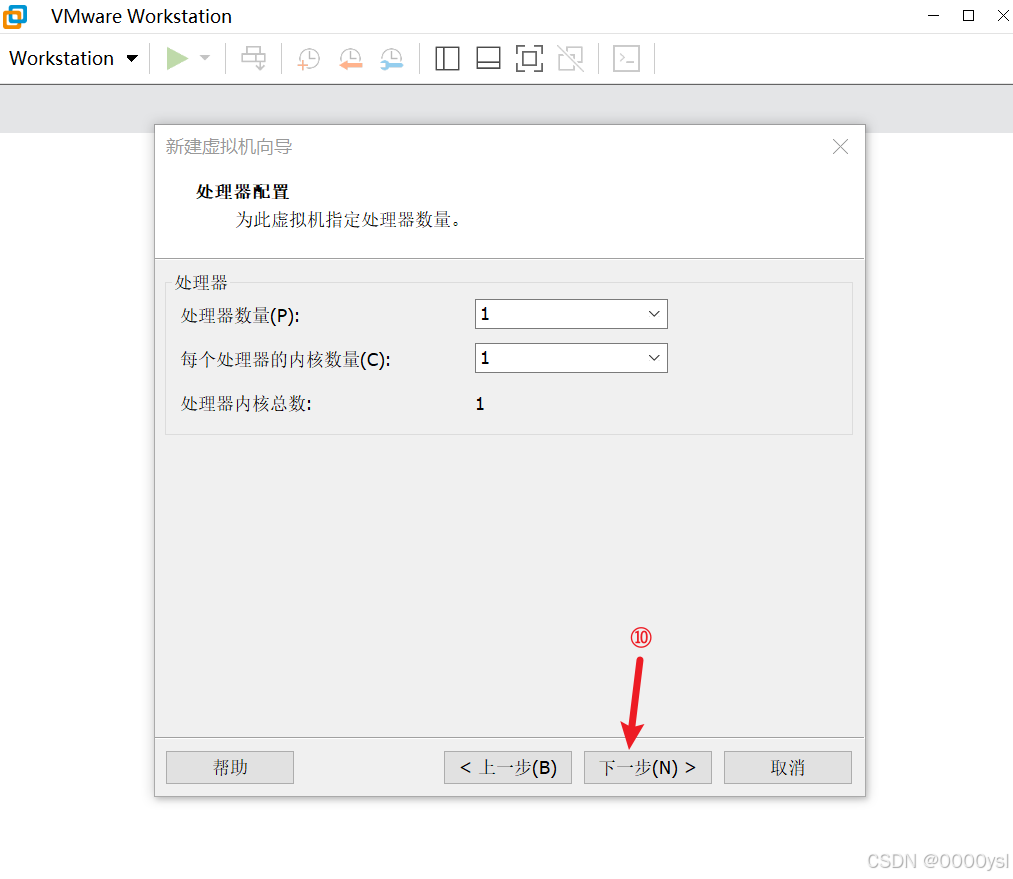Expand the power options arrow beside play
The image size is (1013, 879).
(205, 58)
